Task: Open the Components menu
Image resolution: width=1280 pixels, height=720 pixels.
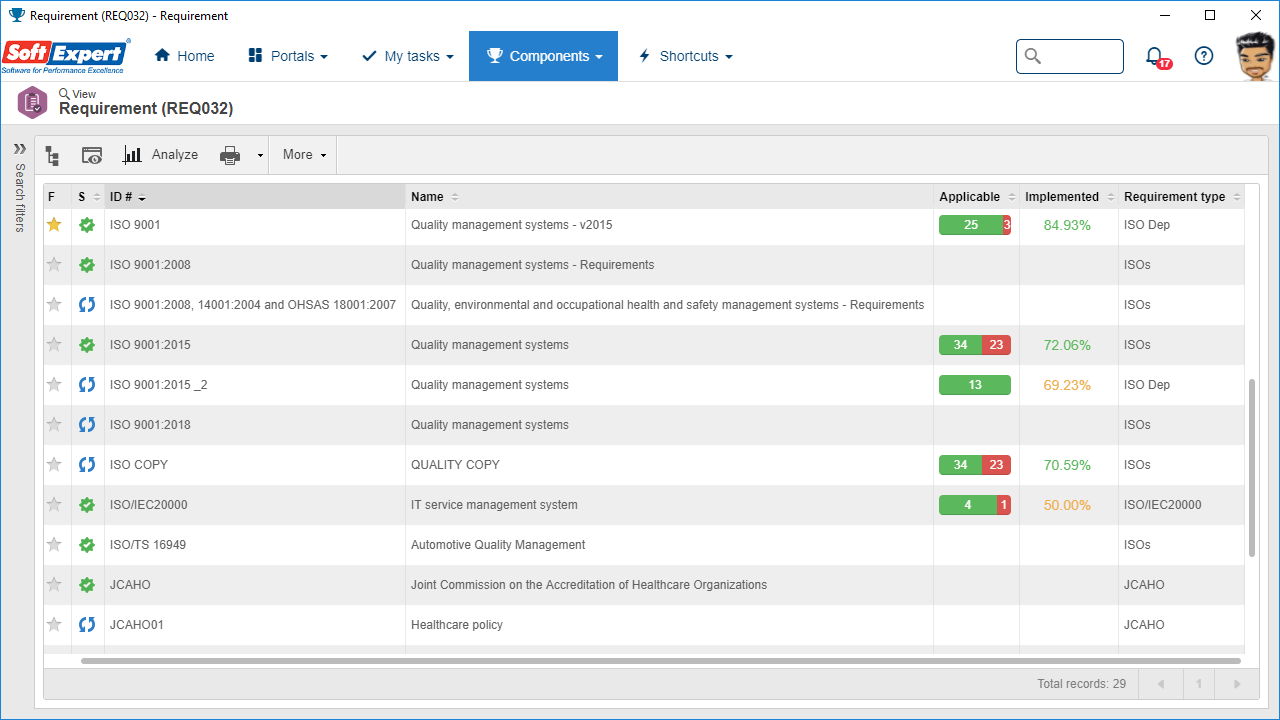Action: click(x=543, y=56)
